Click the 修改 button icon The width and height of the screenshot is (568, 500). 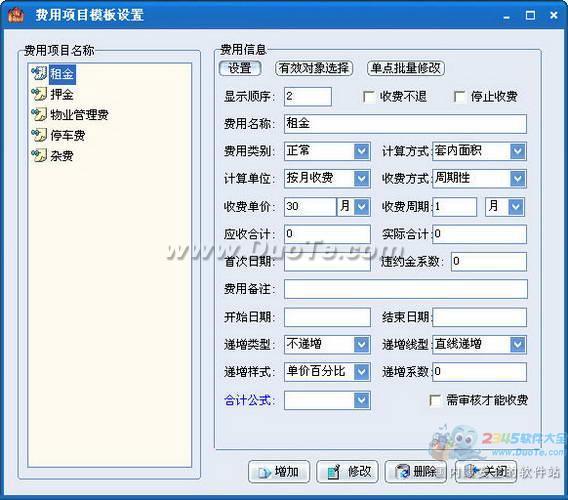(333, 472)
